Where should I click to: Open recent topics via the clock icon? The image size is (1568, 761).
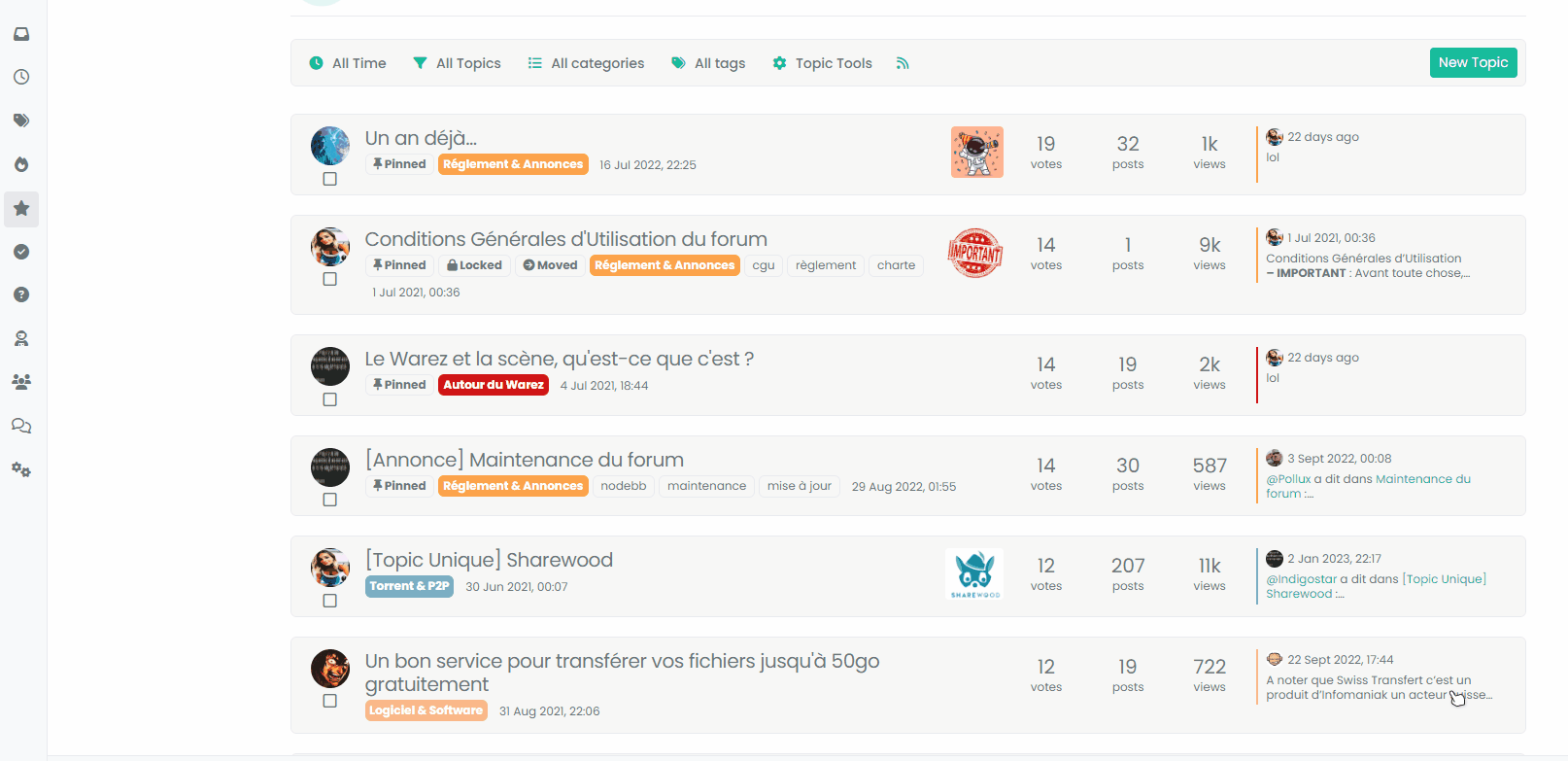pos(21,78)
